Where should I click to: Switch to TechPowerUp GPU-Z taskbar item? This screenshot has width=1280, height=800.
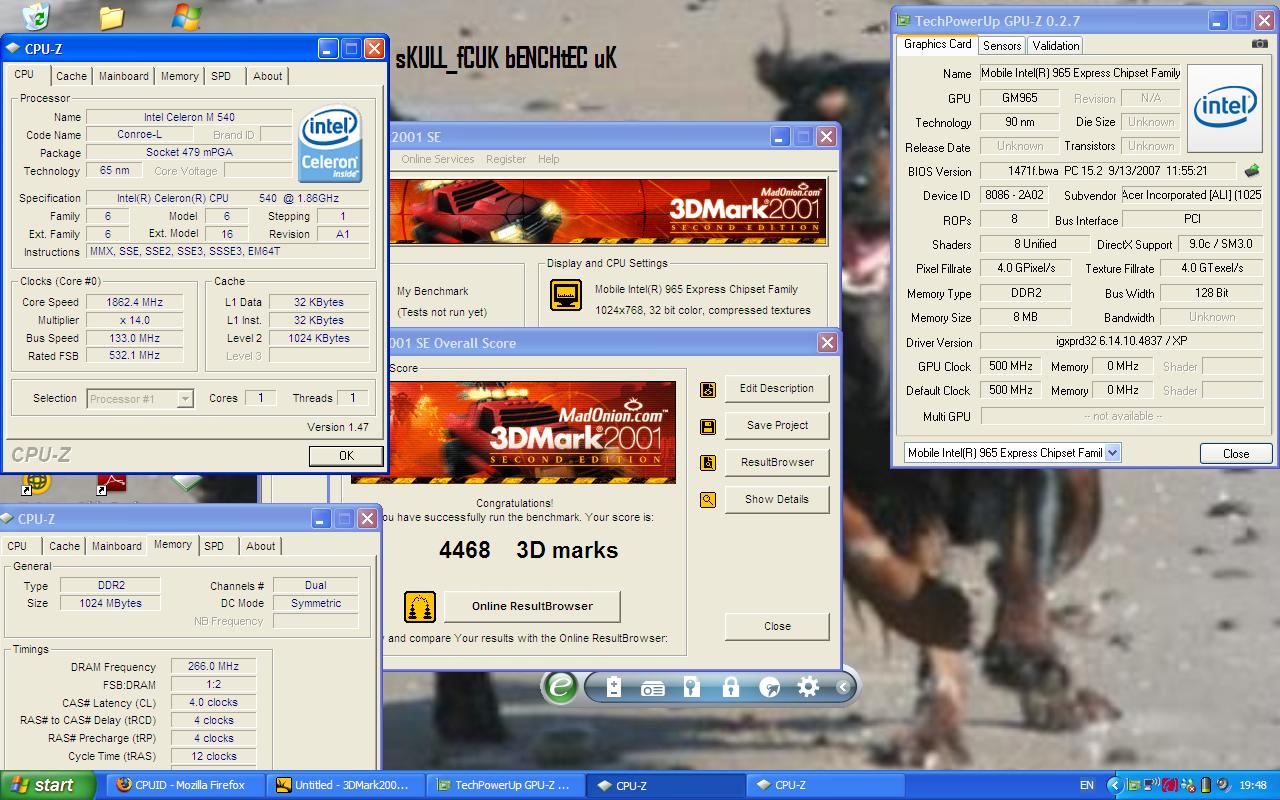(506, 786)
